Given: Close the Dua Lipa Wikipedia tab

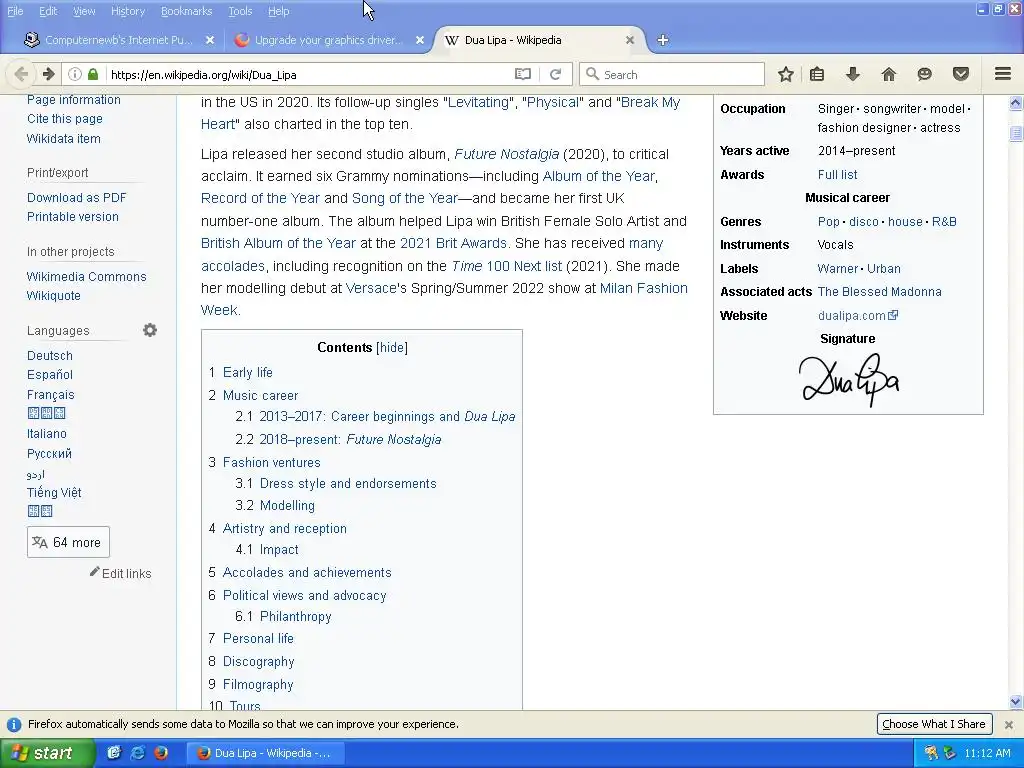Looking at the screenshot, I should pos(630,40).
